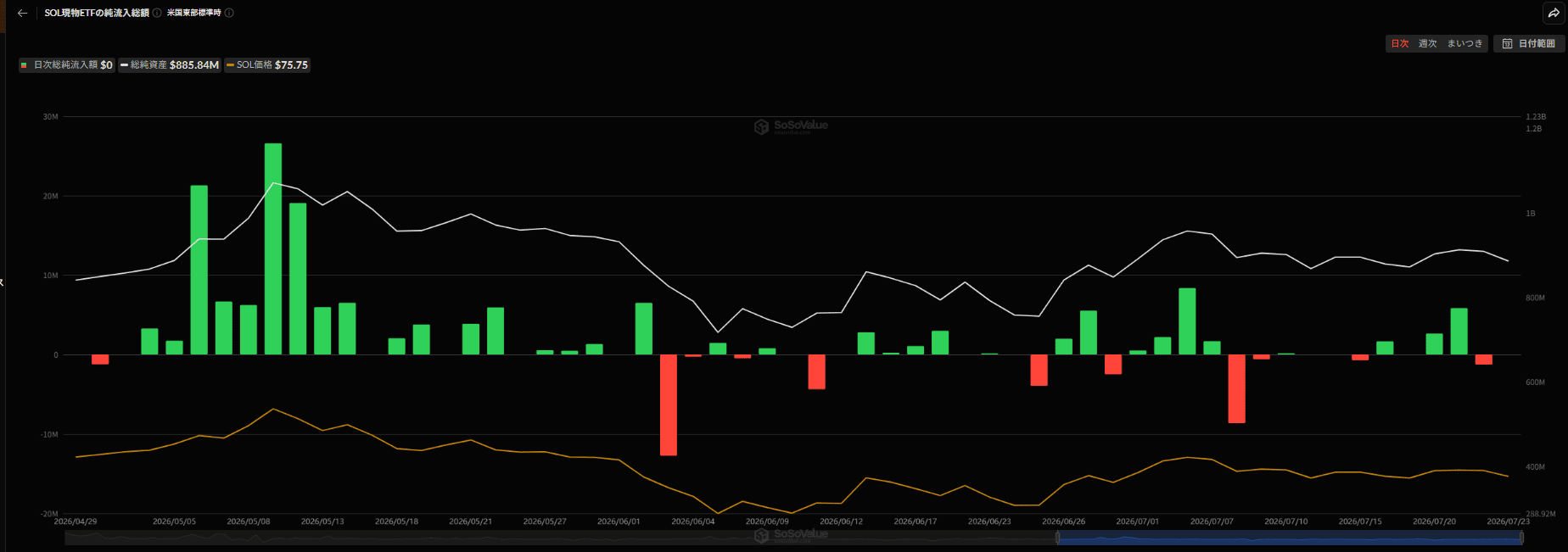The image size is (1568, 552).
Task: Click the 2026/06/01 axis date label
Action: (619, 521)
